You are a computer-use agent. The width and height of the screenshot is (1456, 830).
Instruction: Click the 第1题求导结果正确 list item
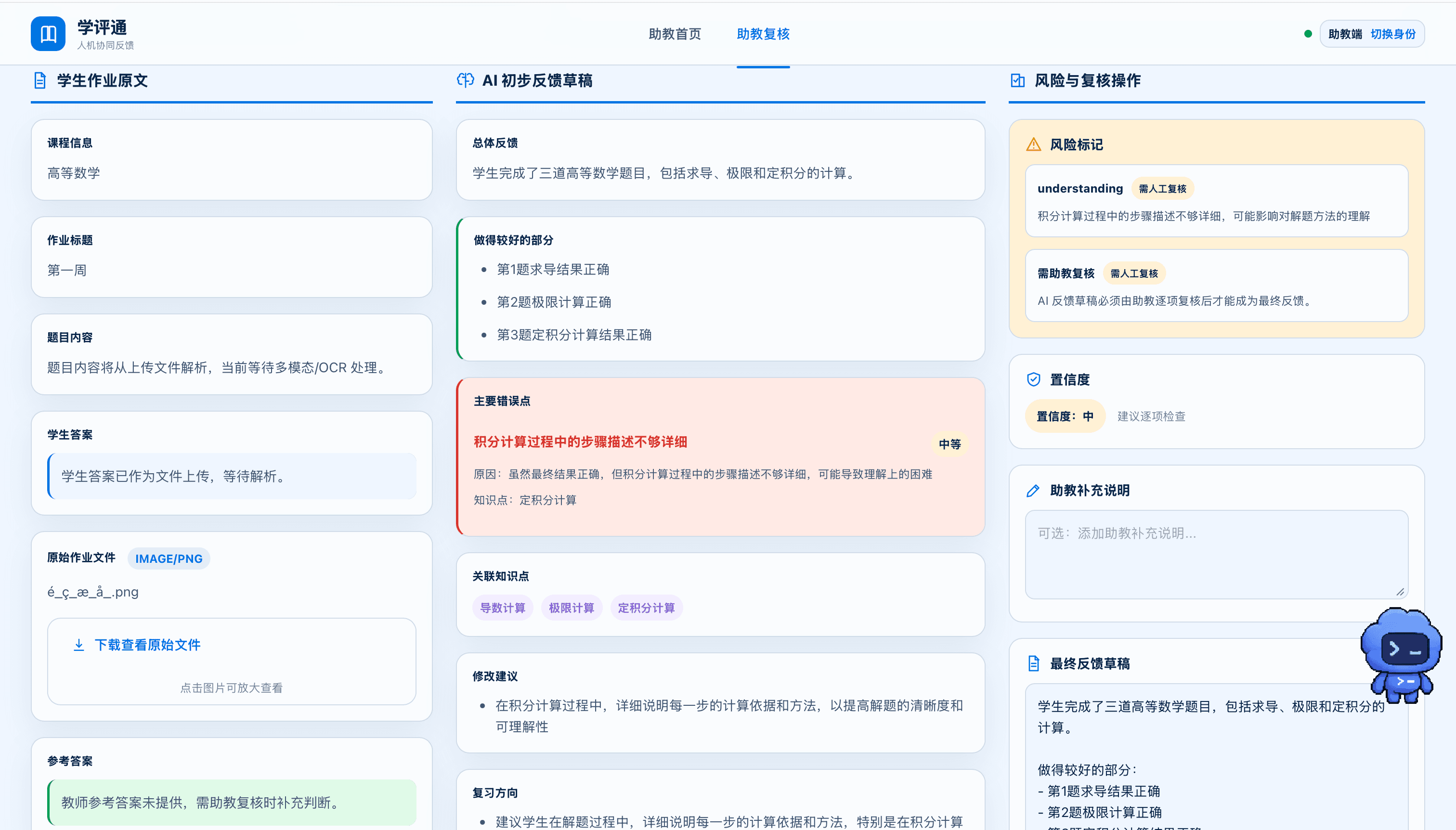(553, 270)
